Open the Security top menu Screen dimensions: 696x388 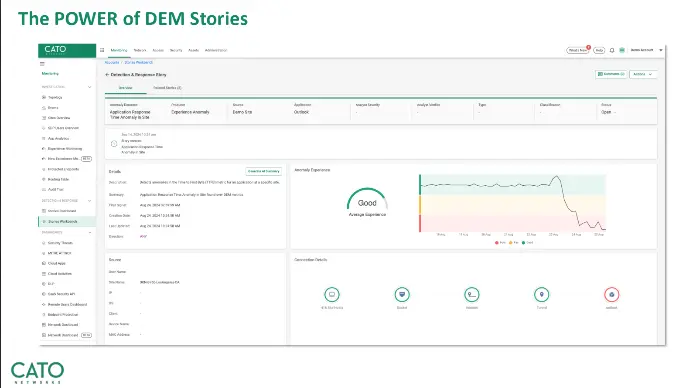(176, 50)
